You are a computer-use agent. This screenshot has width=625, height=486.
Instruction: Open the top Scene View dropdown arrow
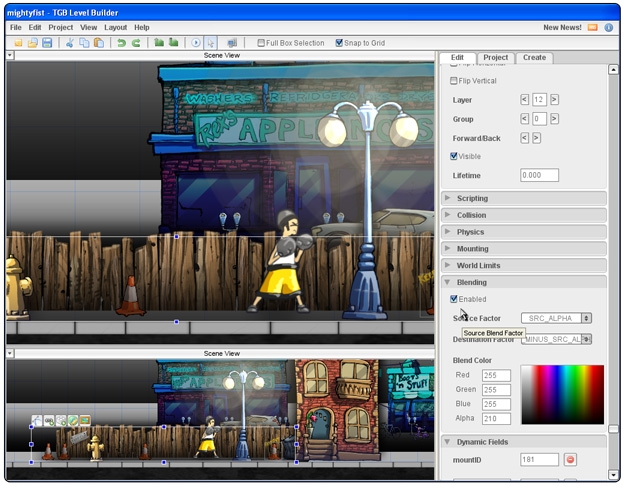coord(10,55)
